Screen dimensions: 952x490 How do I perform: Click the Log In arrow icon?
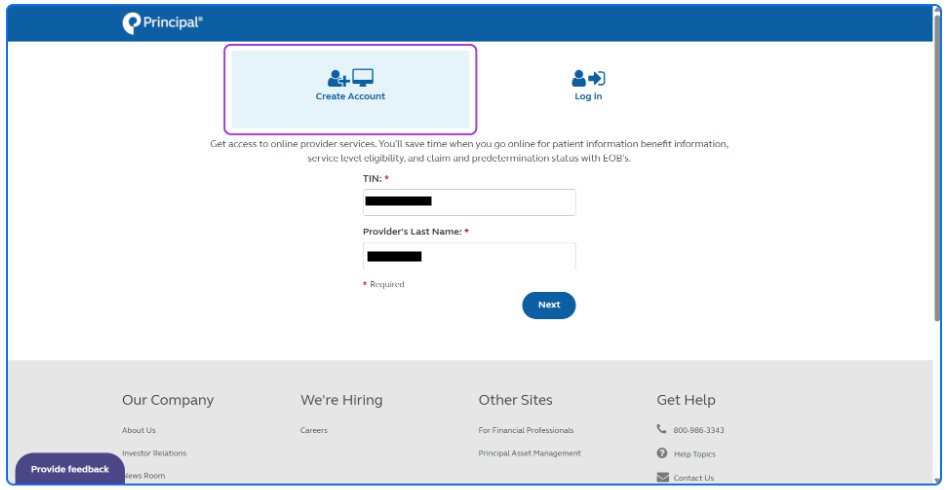click(597, 78)
